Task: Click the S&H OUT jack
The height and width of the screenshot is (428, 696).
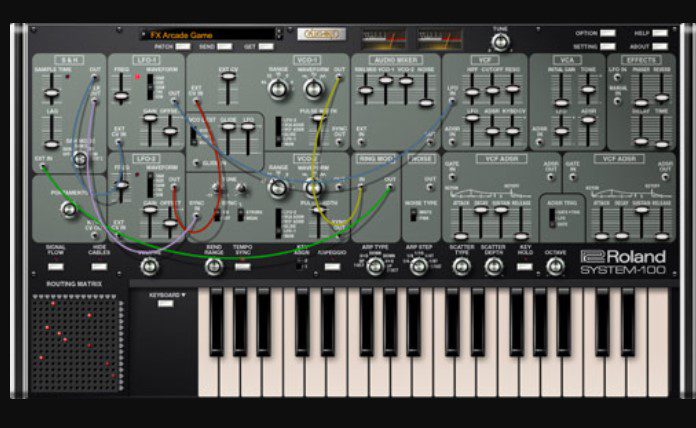Action: pos(95,77)
